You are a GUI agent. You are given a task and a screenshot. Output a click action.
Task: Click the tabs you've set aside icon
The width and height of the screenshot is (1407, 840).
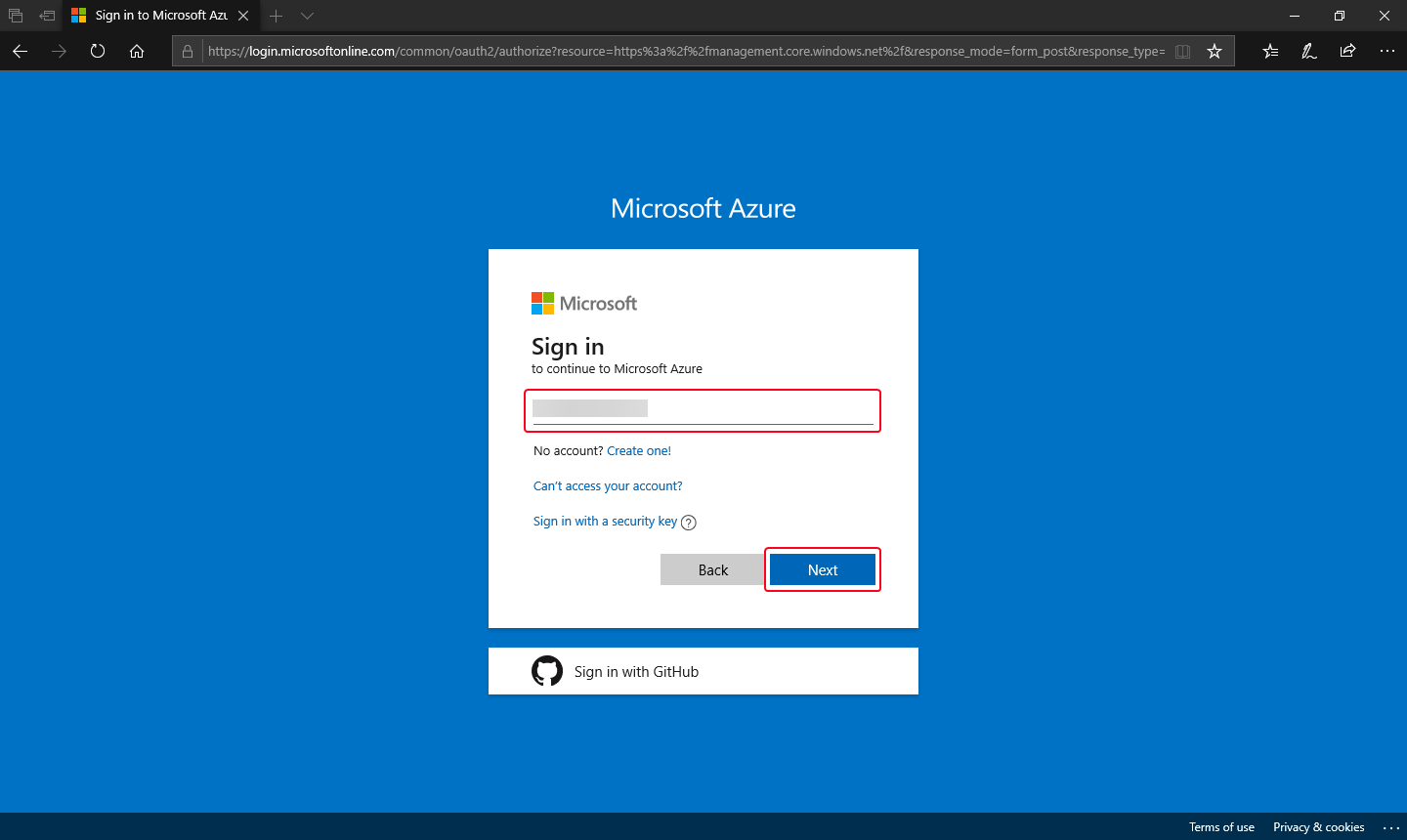(x=15, y=16)
